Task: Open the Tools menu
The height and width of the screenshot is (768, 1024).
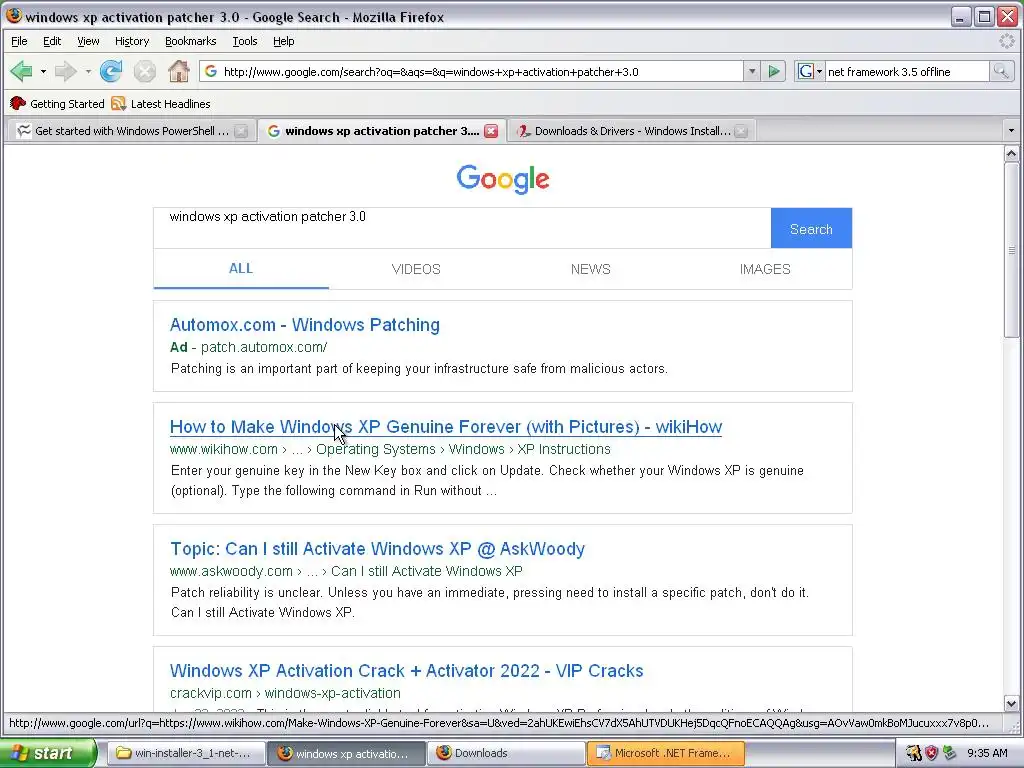Action: (x=245, y=41)
